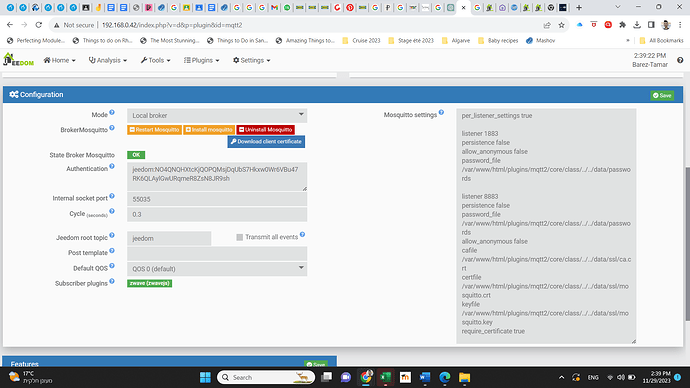Open tab search dropdown arrow
This screenshot has height=388, width=690.
[618, 7]
